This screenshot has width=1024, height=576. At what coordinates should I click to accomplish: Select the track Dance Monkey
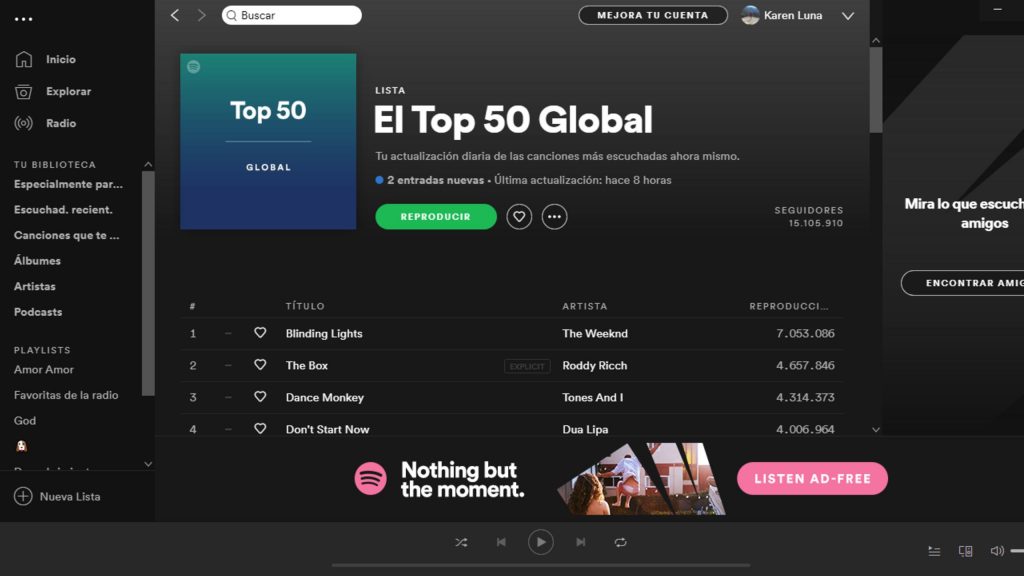[x=325, y=397]
